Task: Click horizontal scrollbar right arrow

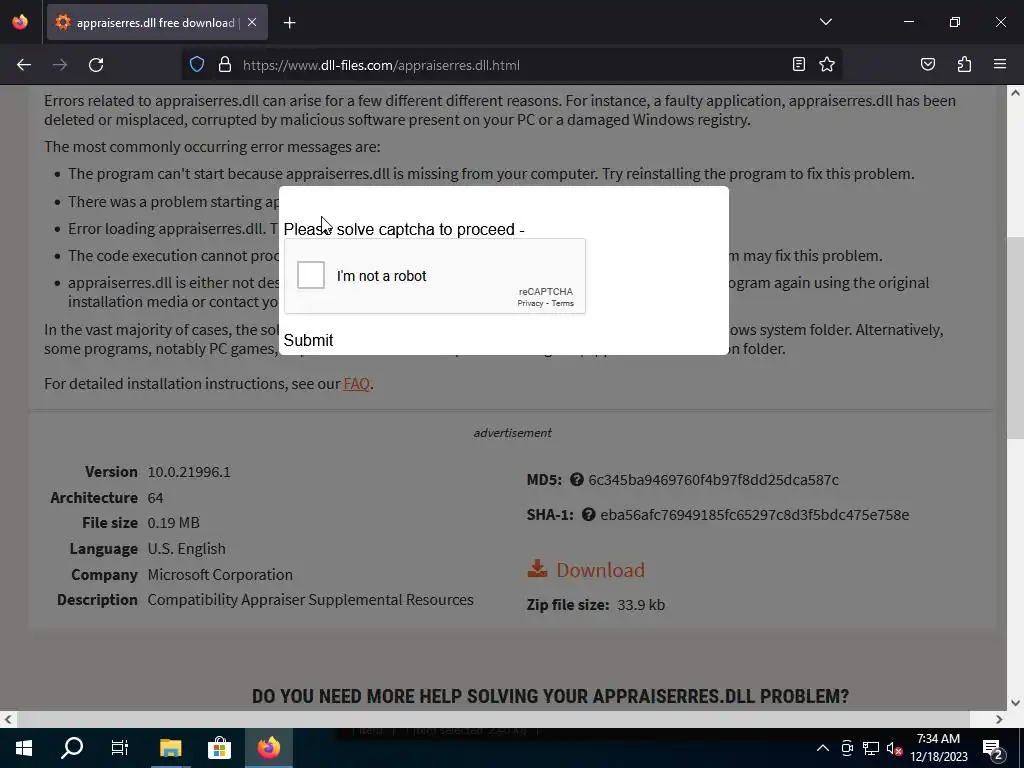Action: tap(999, 719)
